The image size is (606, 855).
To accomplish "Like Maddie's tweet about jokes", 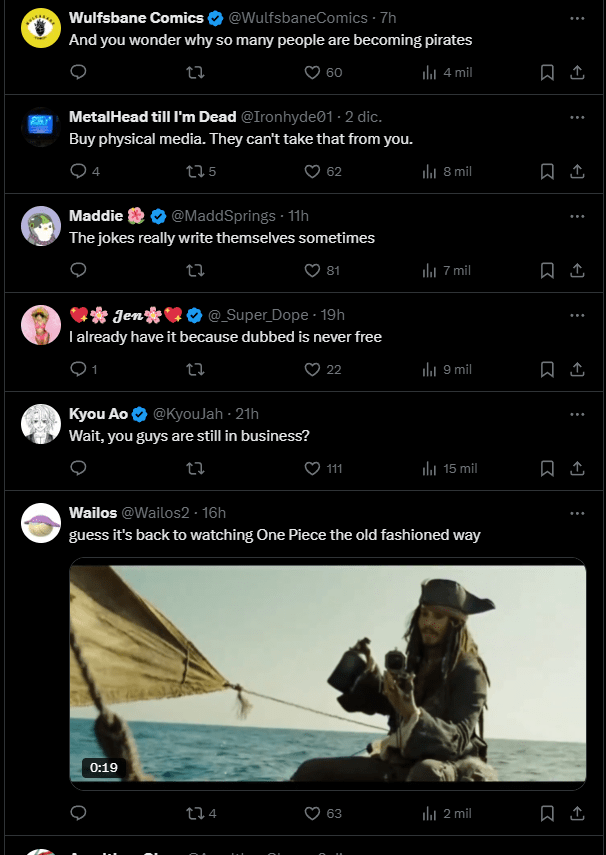I will tap(312, 270).
